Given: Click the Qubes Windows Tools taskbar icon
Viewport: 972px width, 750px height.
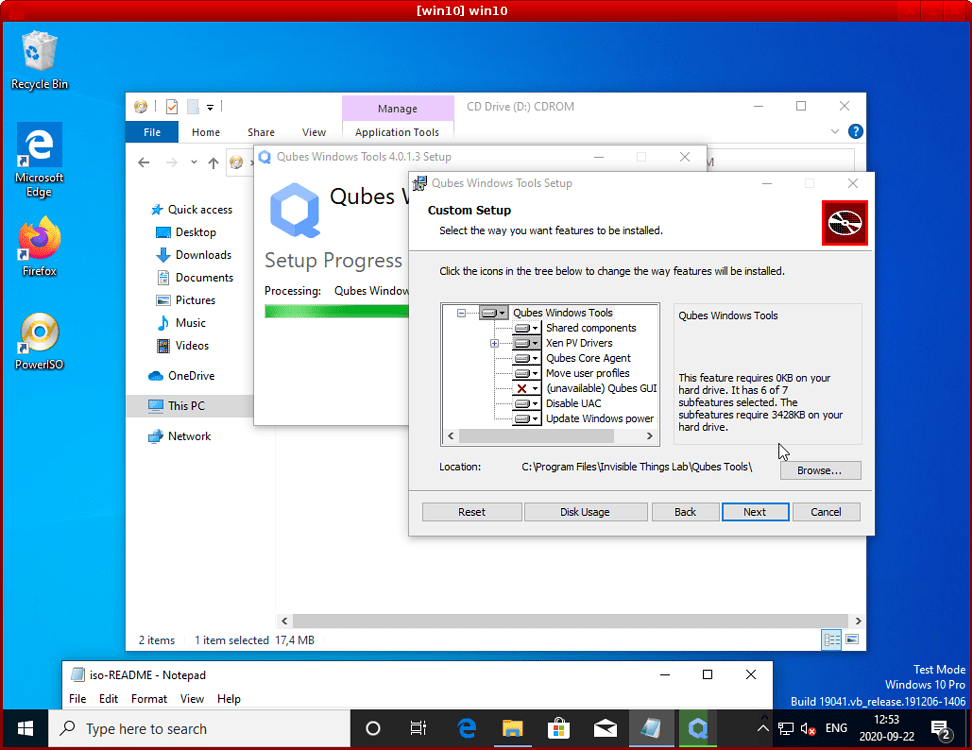Looking at the screenshot, I should [x=697, y=728].
